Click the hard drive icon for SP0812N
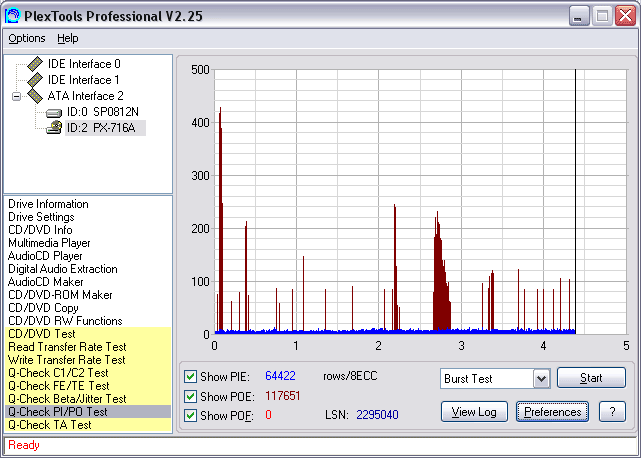This screenshot has height=458, width=641. [x=54, y=112]
